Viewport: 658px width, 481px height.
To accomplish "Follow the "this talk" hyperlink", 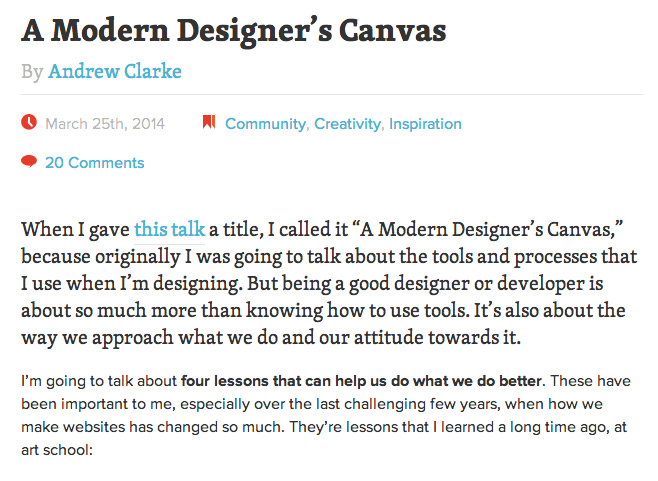I will click(169, 227).
